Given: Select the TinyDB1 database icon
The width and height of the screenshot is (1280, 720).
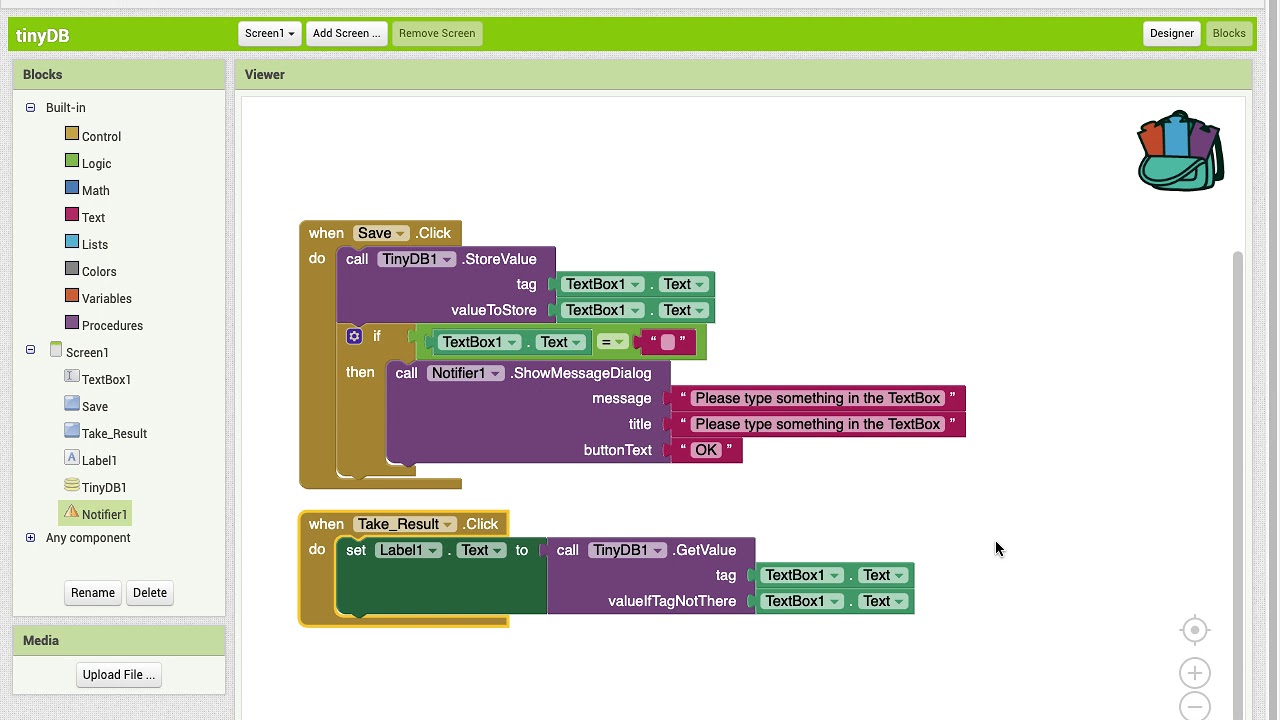Looking at the screenshot, I should (72, 484).
